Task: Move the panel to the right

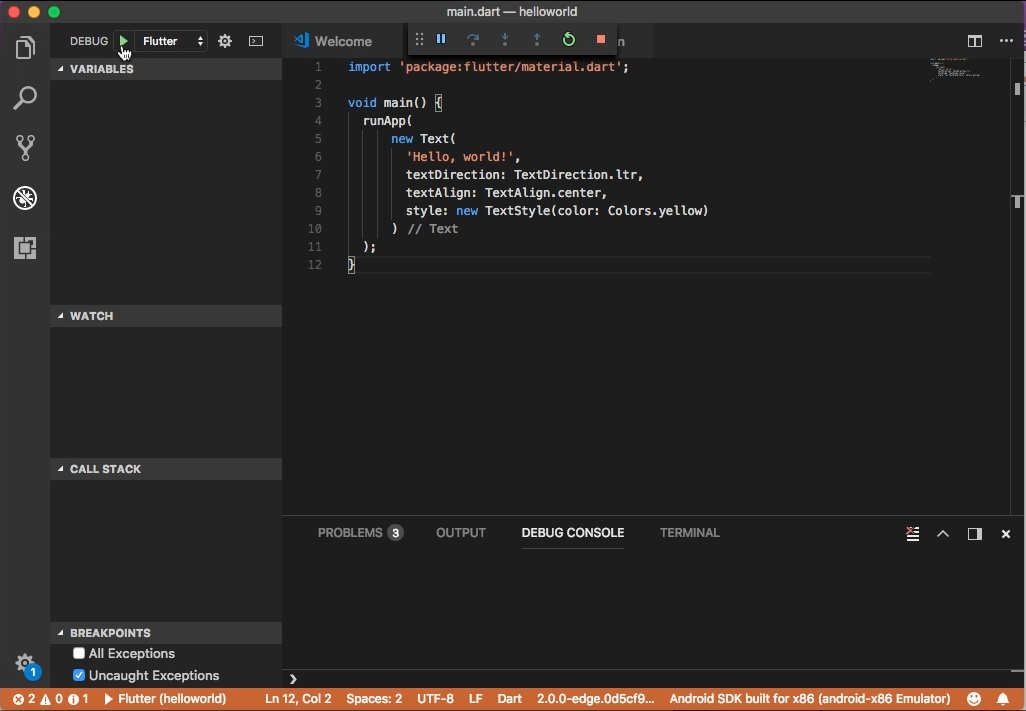Action: point(974,534)
